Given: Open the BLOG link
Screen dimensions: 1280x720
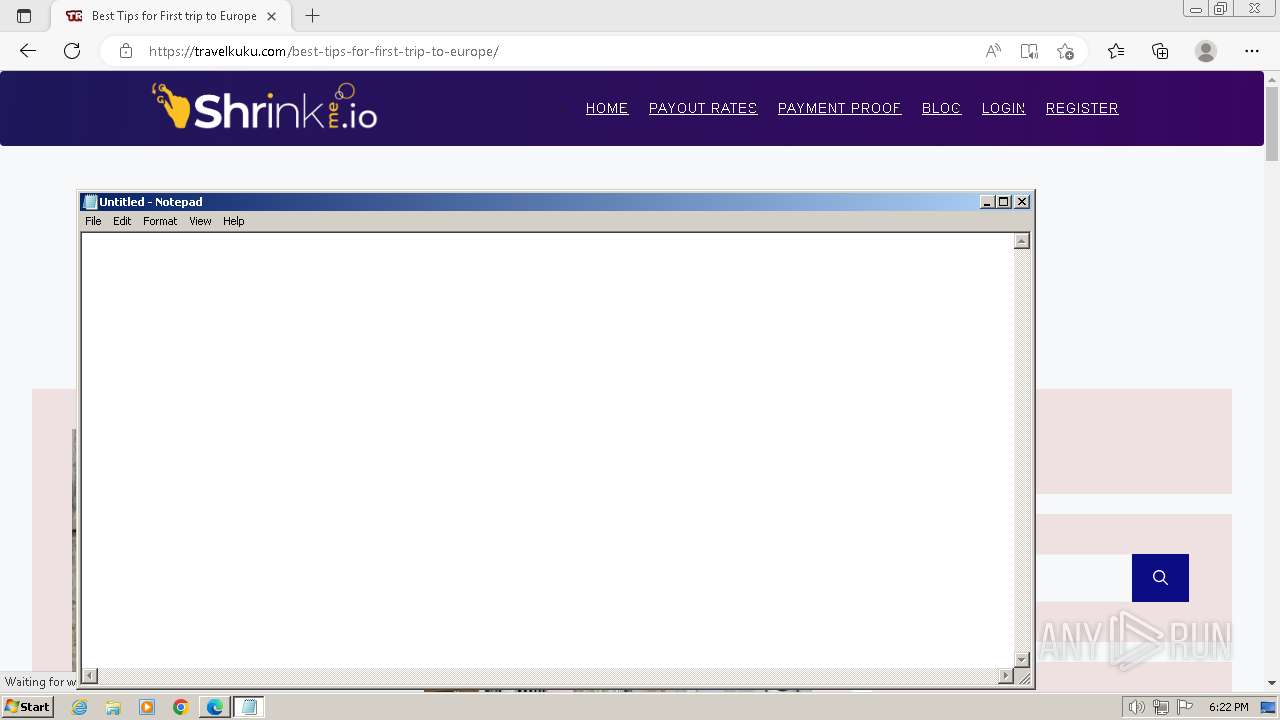Looking at the screenshot, I should (x=941, y=108).
